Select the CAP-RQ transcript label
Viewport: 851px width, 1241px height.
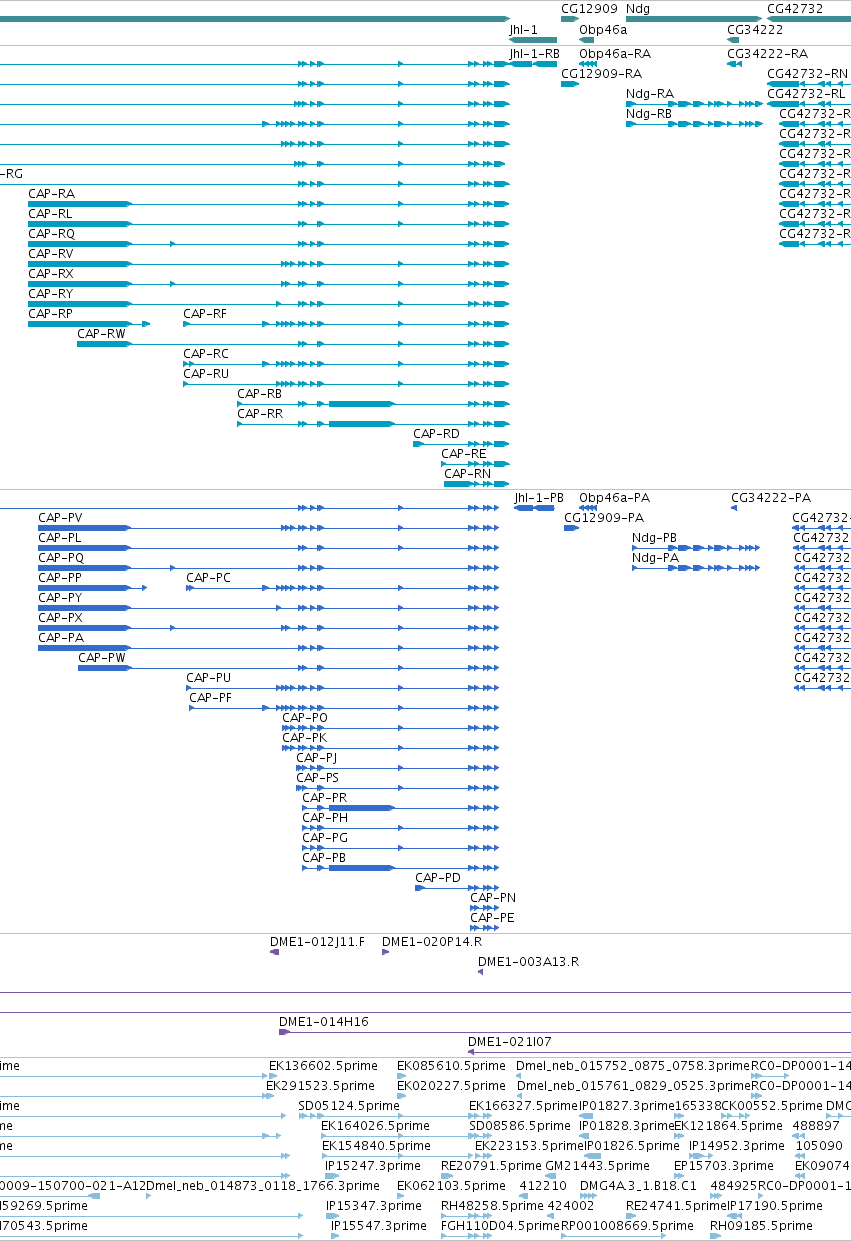pos(51,233)
